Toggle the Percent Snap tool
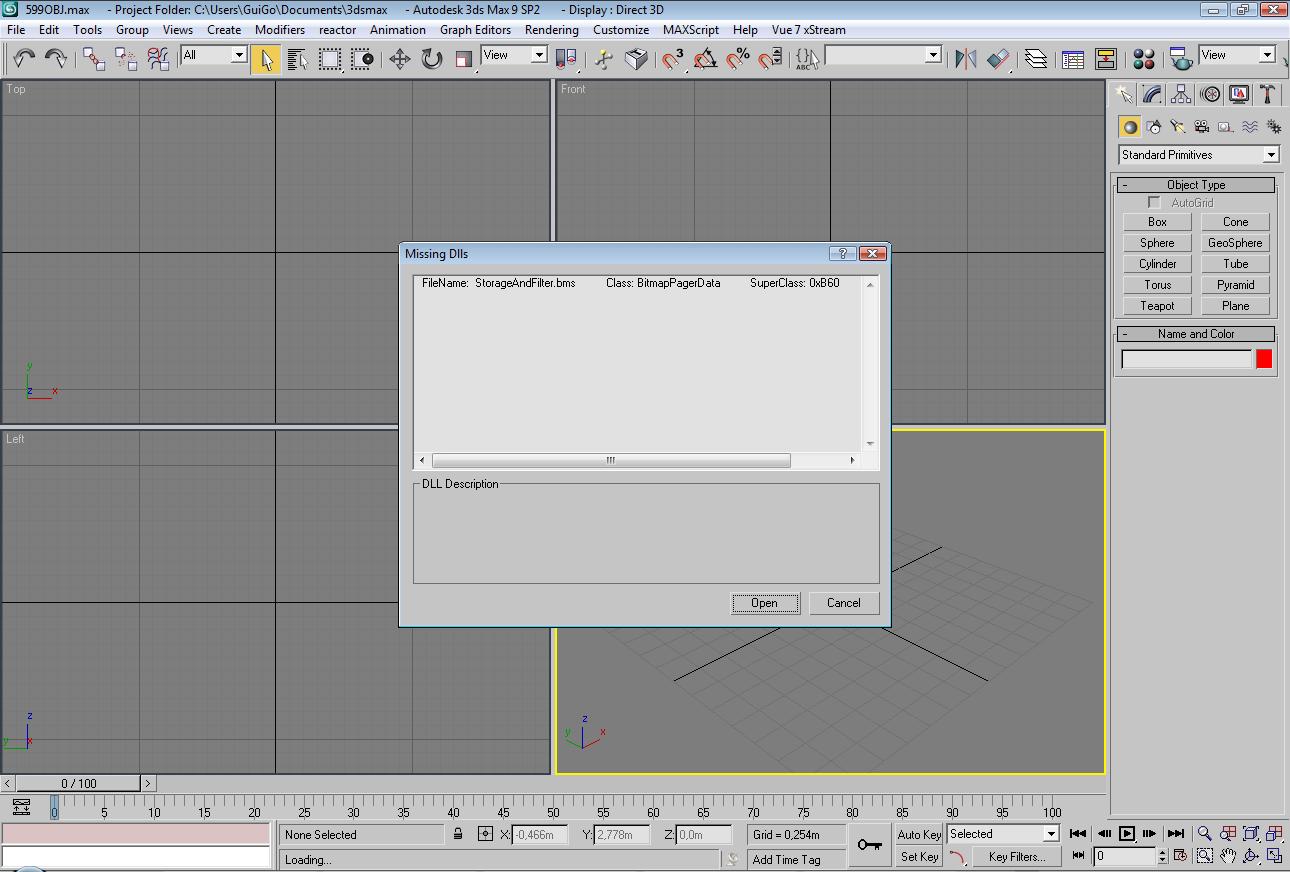The height and width of the screenshot is (872, 1290). pos(738,59)
